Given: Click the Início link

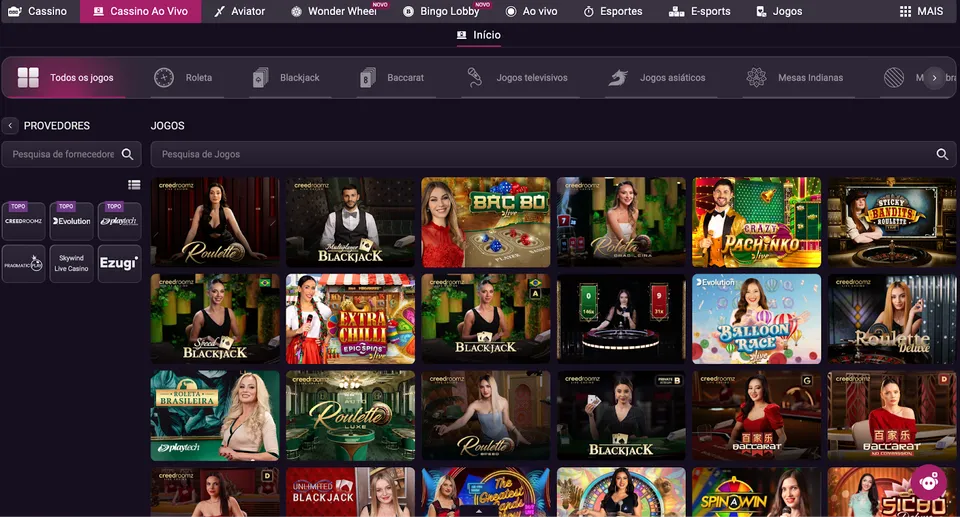Looking at the screenshot, I should [479, 35].
